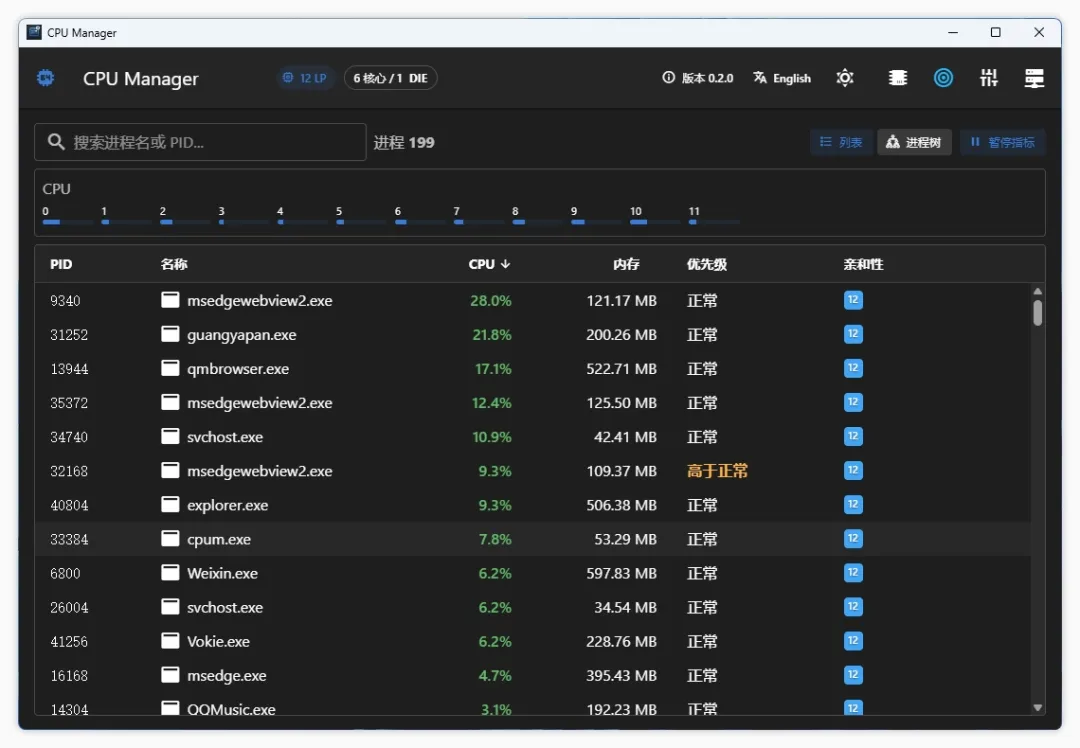1080x748 pixels.
Task: Sort processes by the 名称 column header
Action: coord(174,264)
